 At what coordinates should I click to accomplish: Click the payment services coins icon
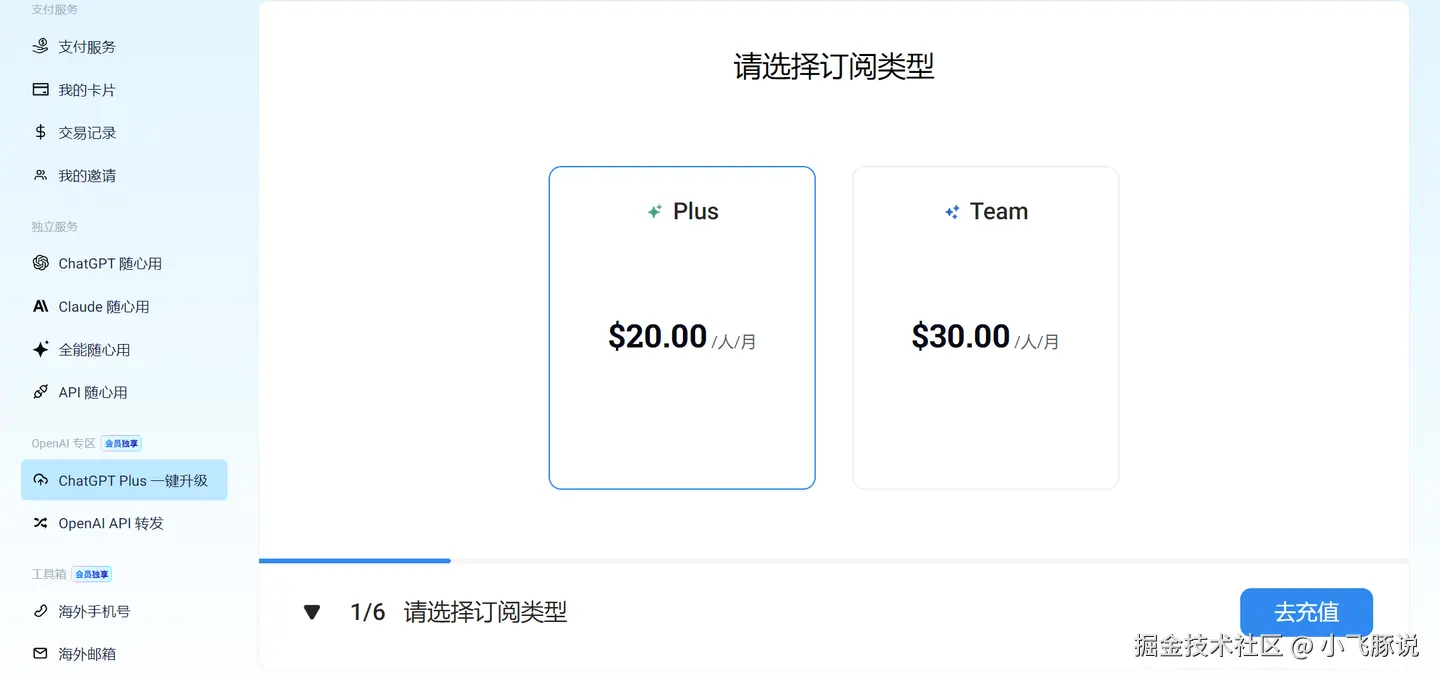coord(40,46)
